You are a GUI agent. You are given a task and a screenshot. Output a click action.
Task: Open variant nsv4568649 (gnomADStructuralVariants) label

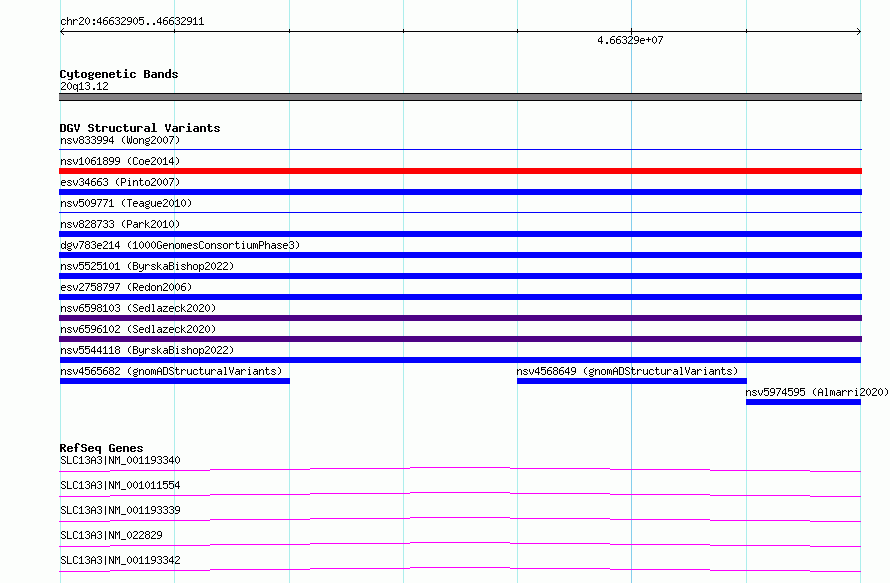point(627,371)
